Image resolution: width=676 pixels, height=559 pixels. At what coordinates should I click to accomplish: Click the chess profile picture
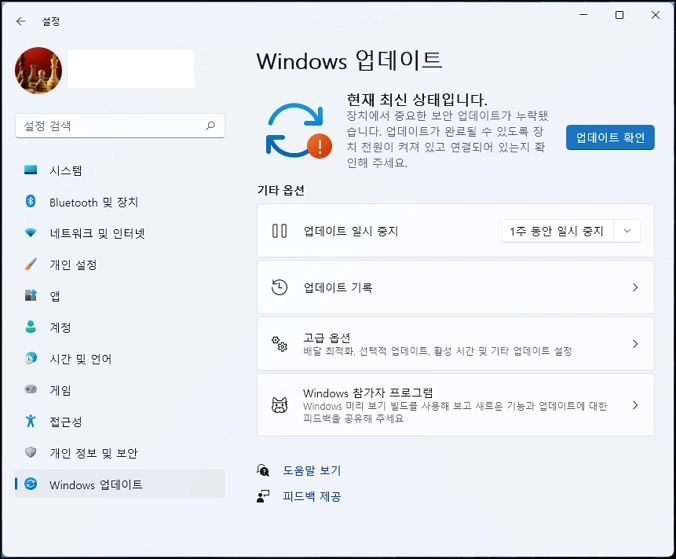coord(38,70)
